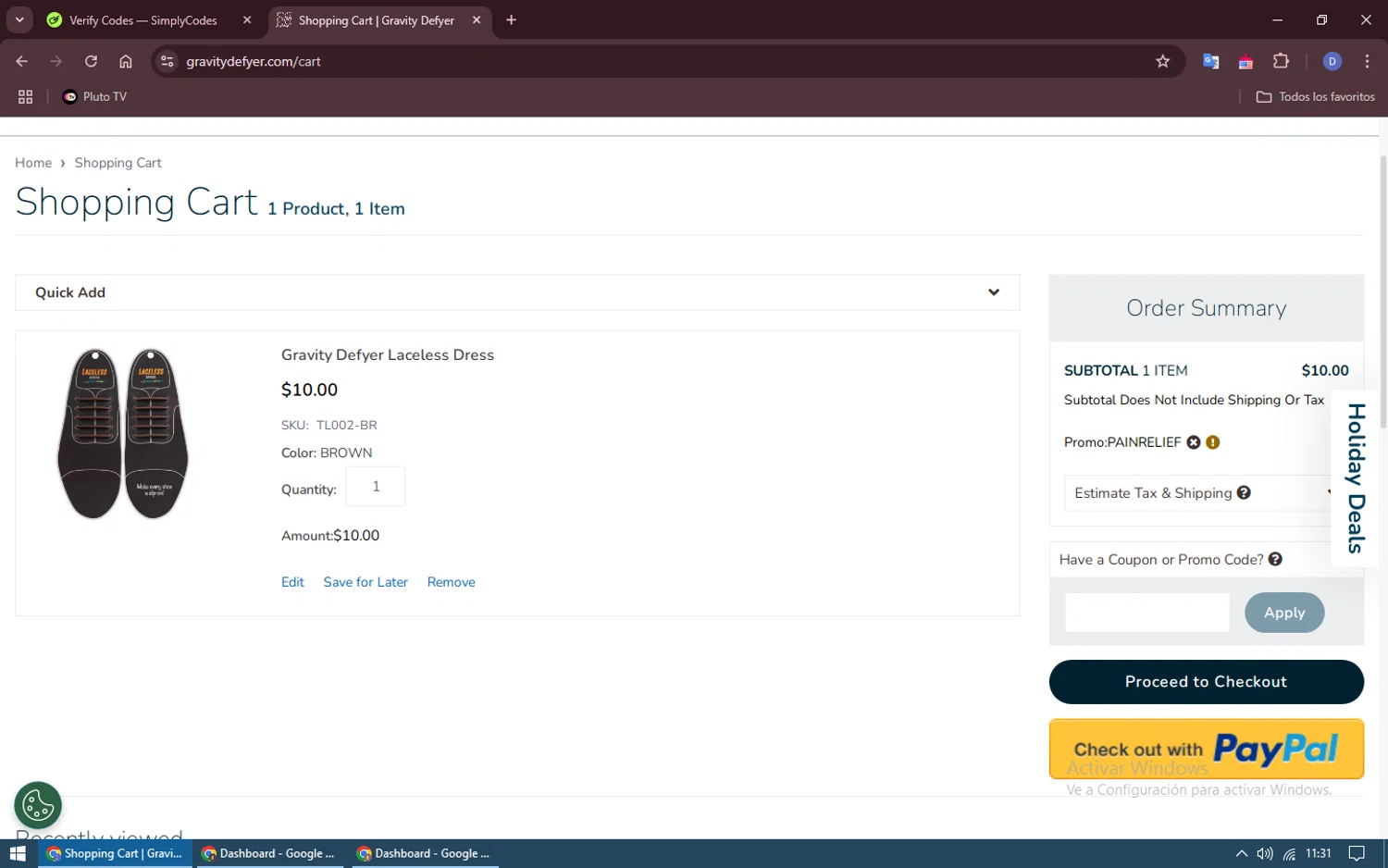Open a new browser tab

coord(511,20)
